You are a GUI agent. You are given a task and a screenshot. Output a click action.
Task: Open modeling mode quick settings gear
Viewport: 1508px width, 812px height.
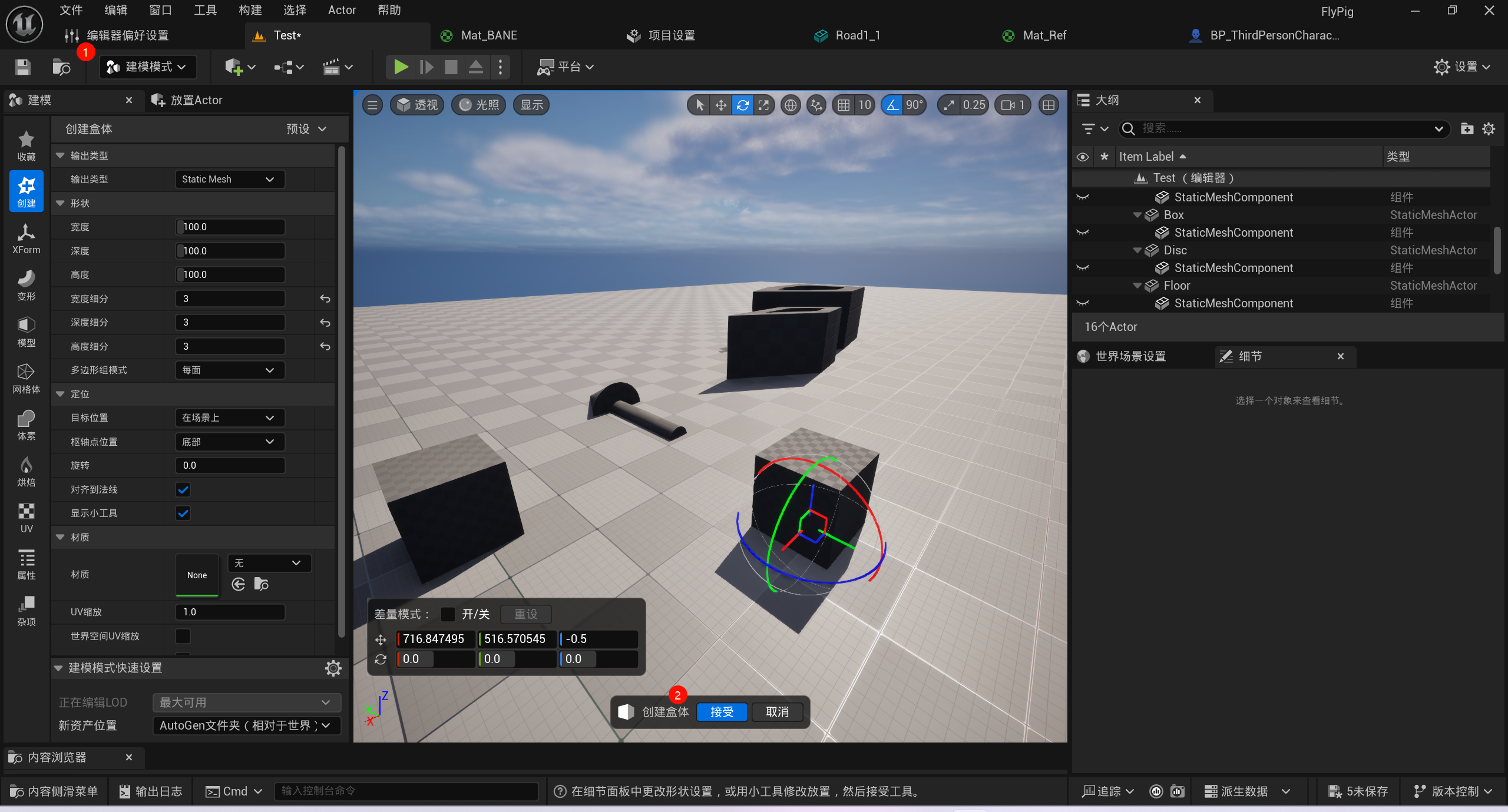pos(333,668)
